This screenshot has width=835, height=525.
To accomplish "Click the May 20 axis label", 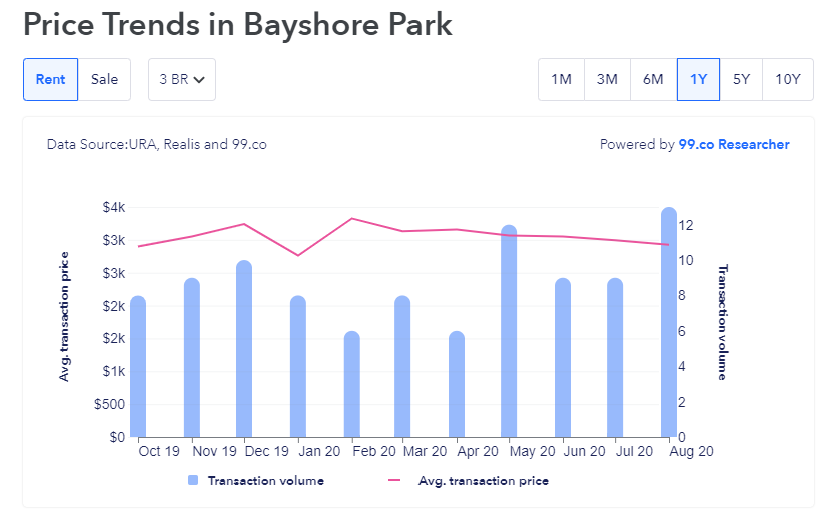I will pos(532,451).
